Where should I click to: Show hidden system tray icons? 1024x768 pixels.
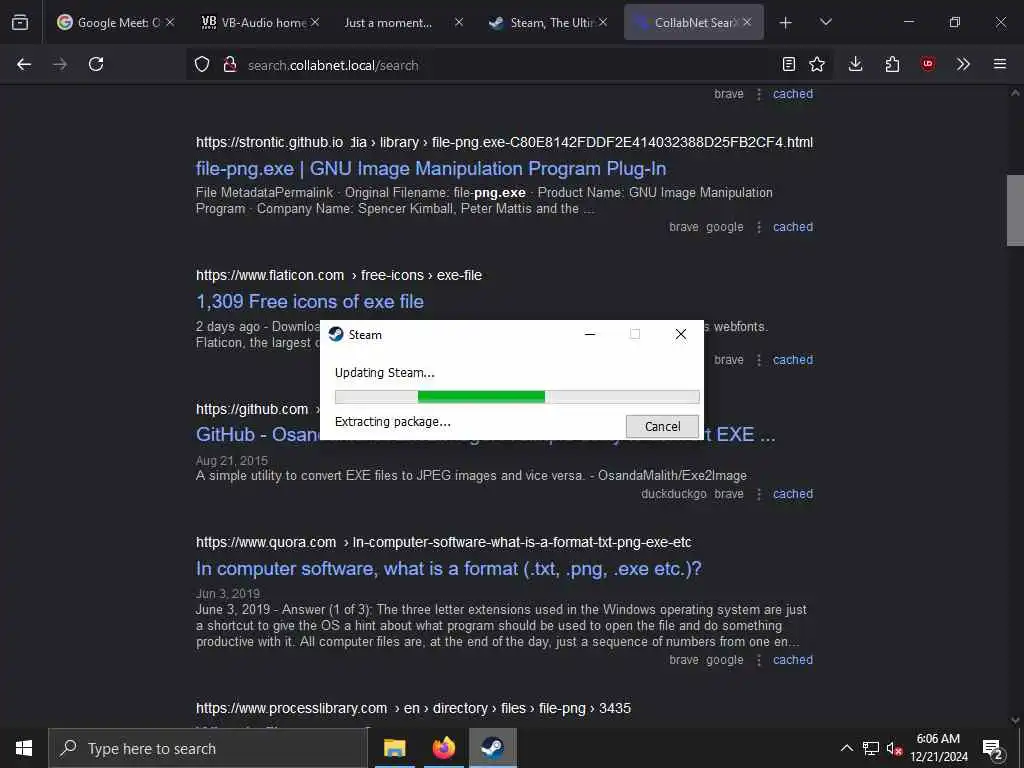(x=846, y=748)
